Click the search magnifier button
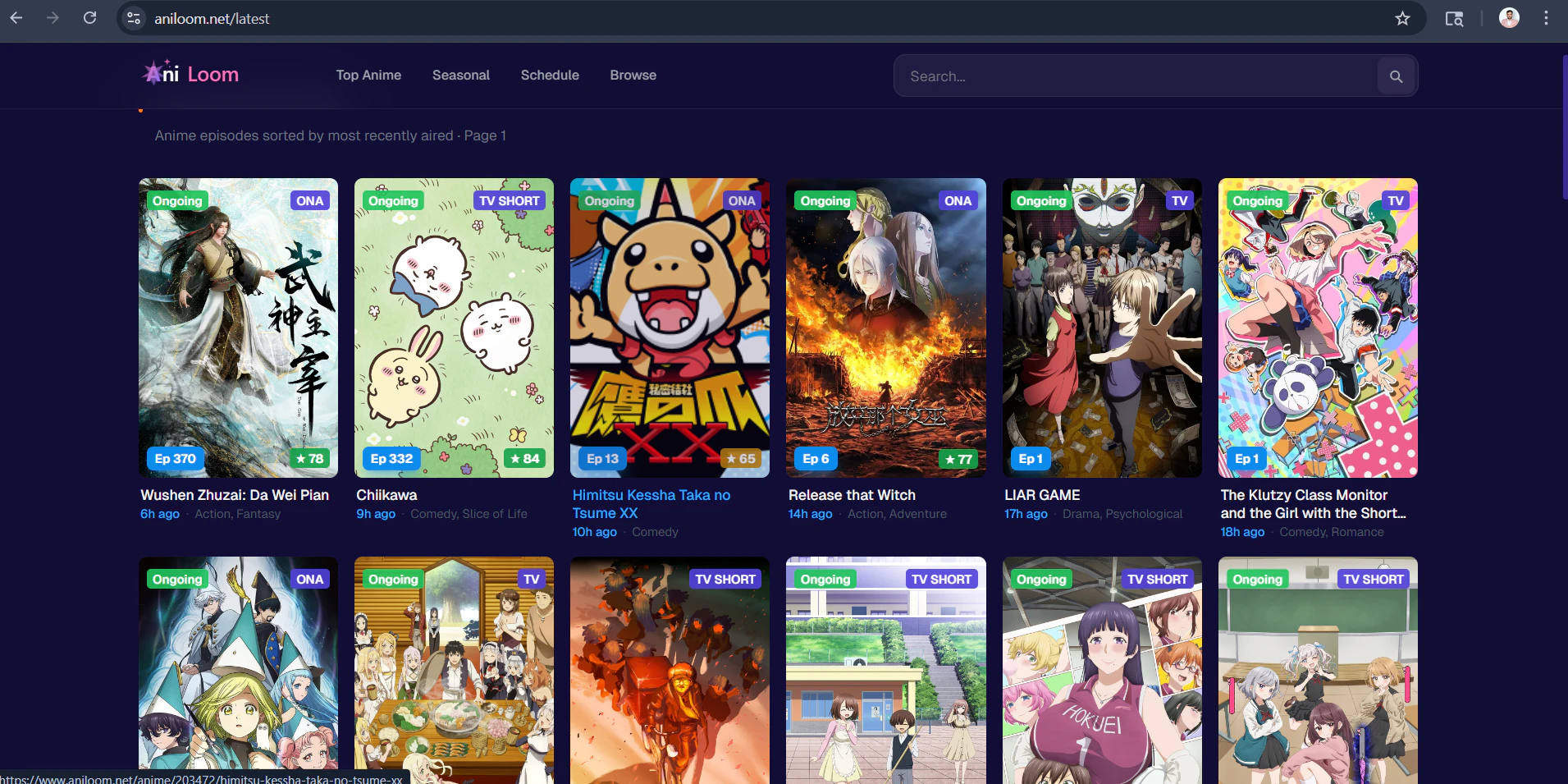1568x784 pixels. (x=1396, y=76)
